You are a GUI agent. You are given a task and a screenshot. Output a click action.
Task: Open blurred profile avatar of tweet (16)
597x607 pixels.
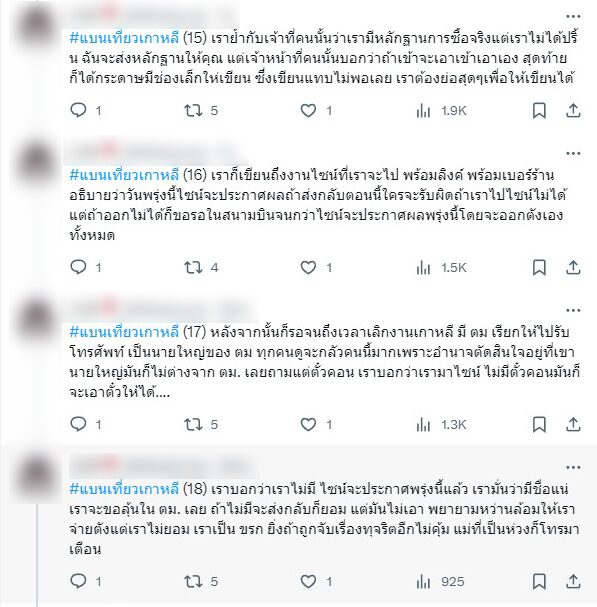[37, 163]
